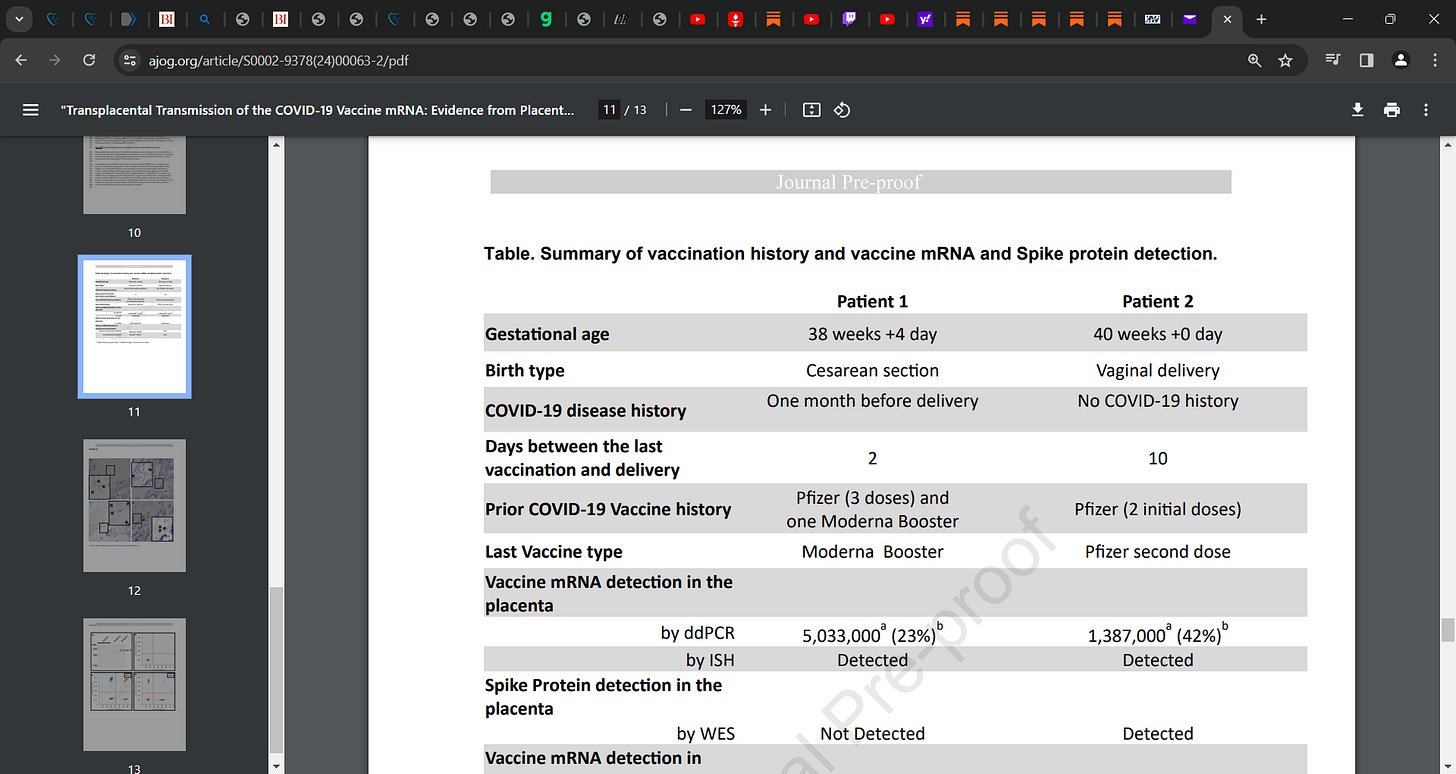
Task: Reload the current page
Action: 89,60
